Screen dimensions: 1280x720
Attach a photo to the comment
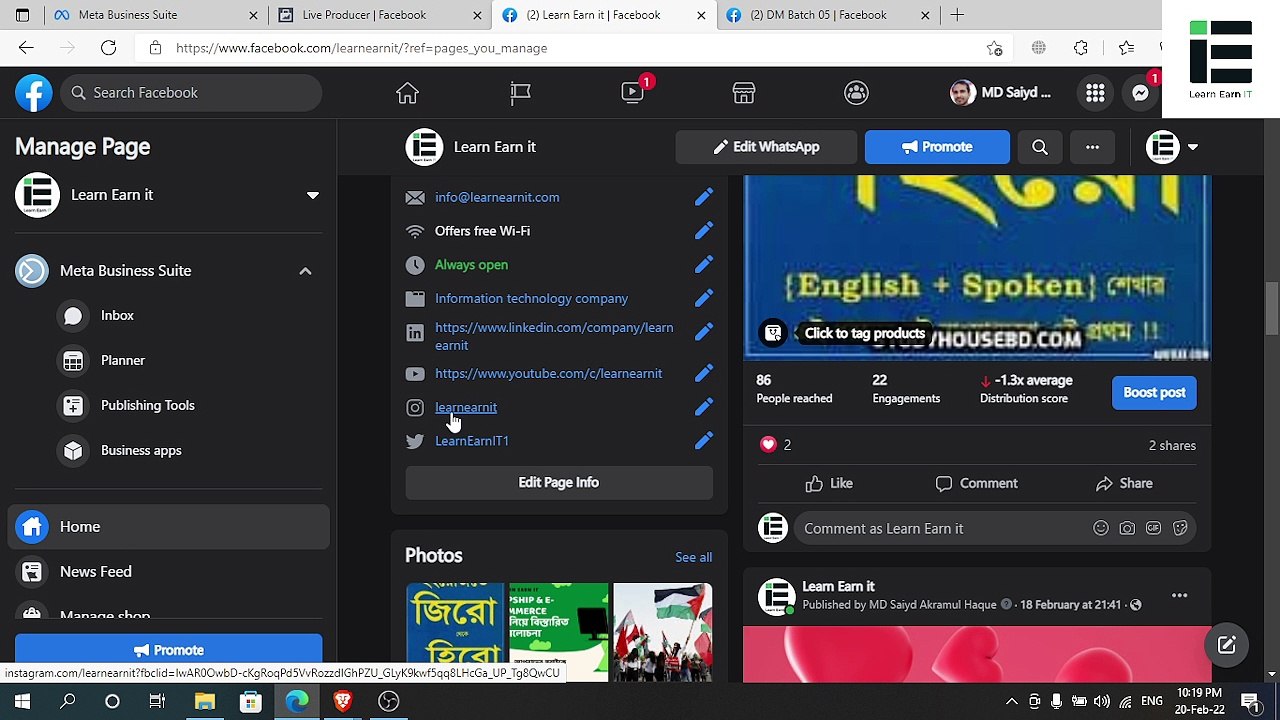tap(1127, 528)
